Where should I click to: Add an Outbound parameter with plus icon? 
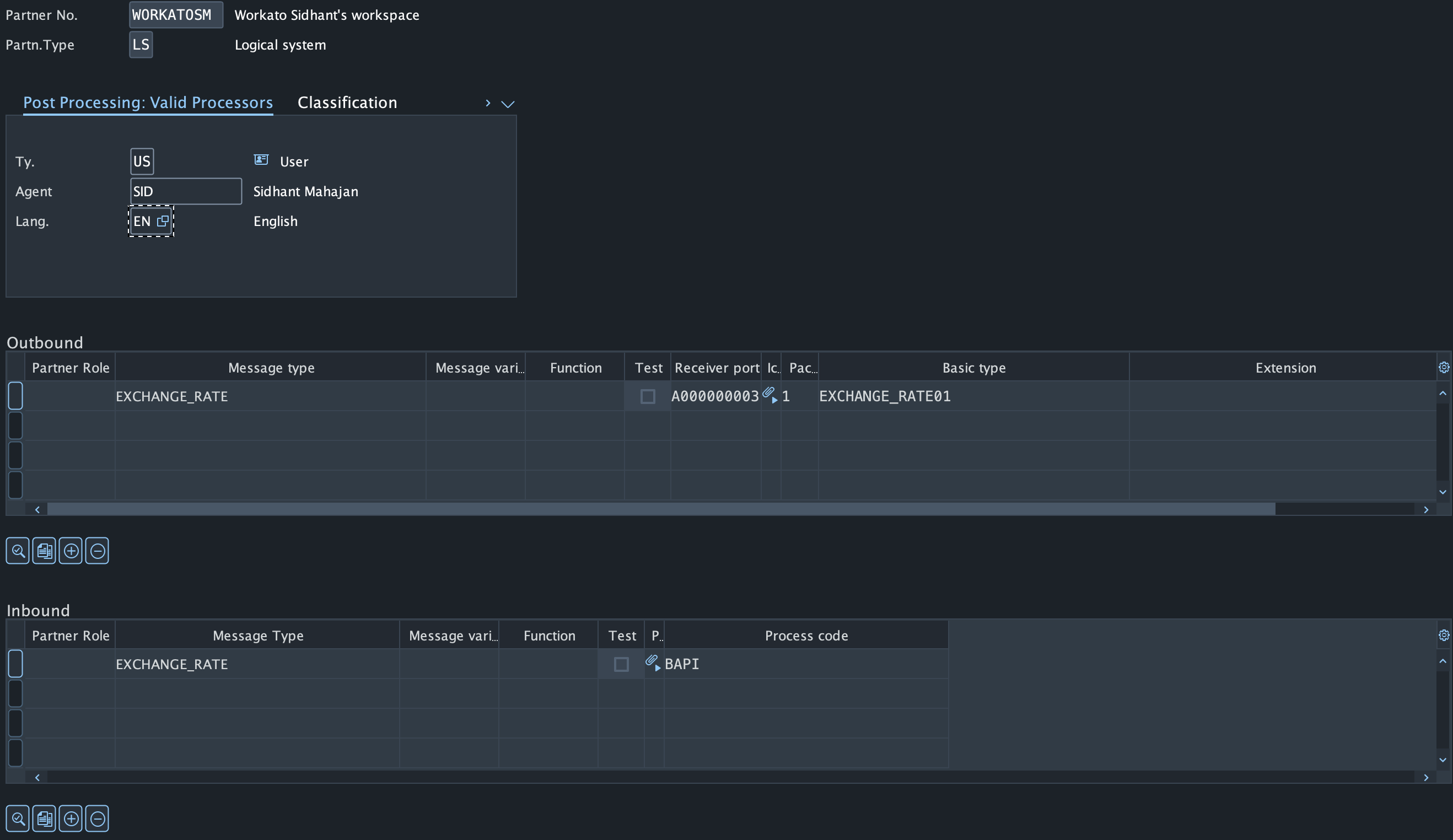[x=71, y=551]
